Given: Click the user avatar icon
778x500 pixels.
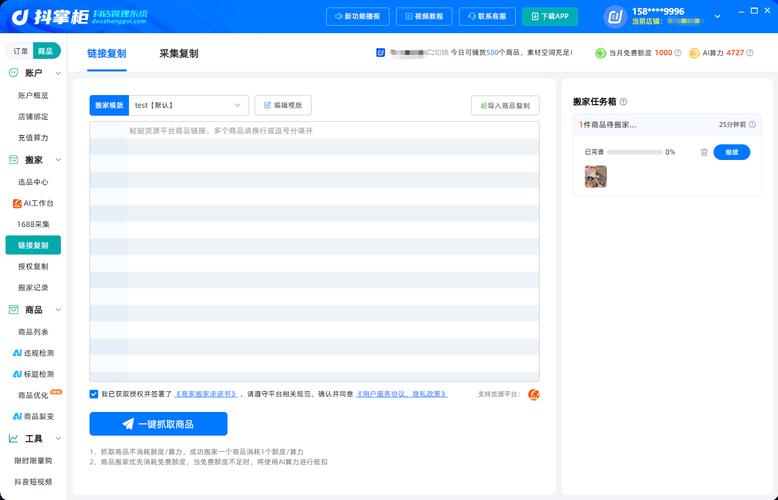Looking at the screenshot, I should pyautogui.click(x=615, y=17).
